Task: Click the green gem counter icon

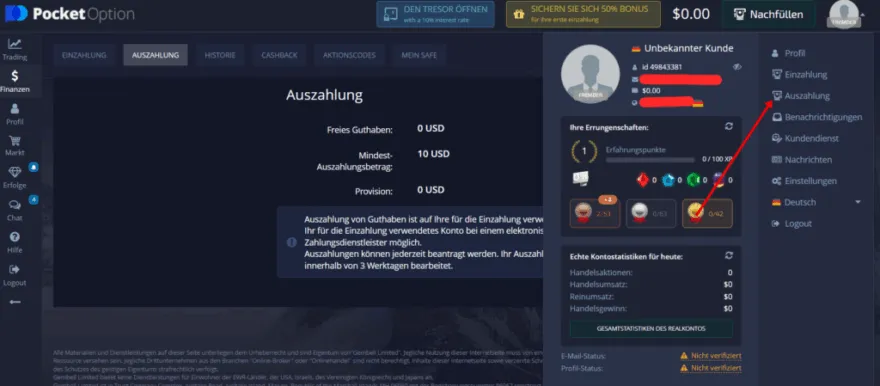Action: point(693,180)
